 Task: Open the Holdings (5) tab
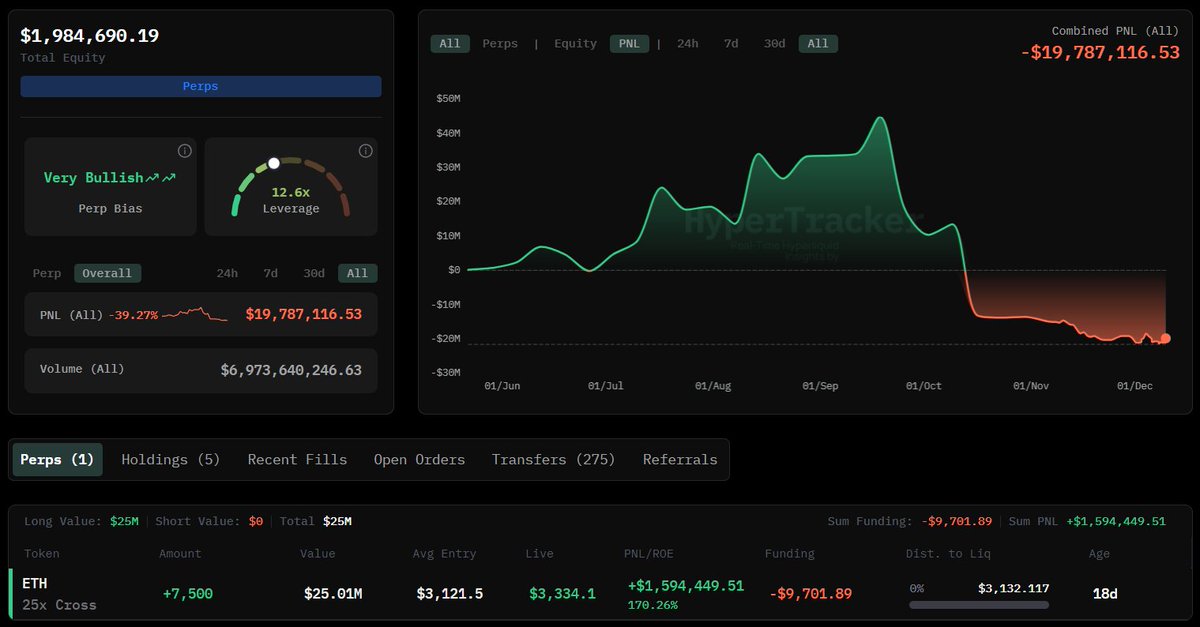pyautogui.click(x=170, y=459)
